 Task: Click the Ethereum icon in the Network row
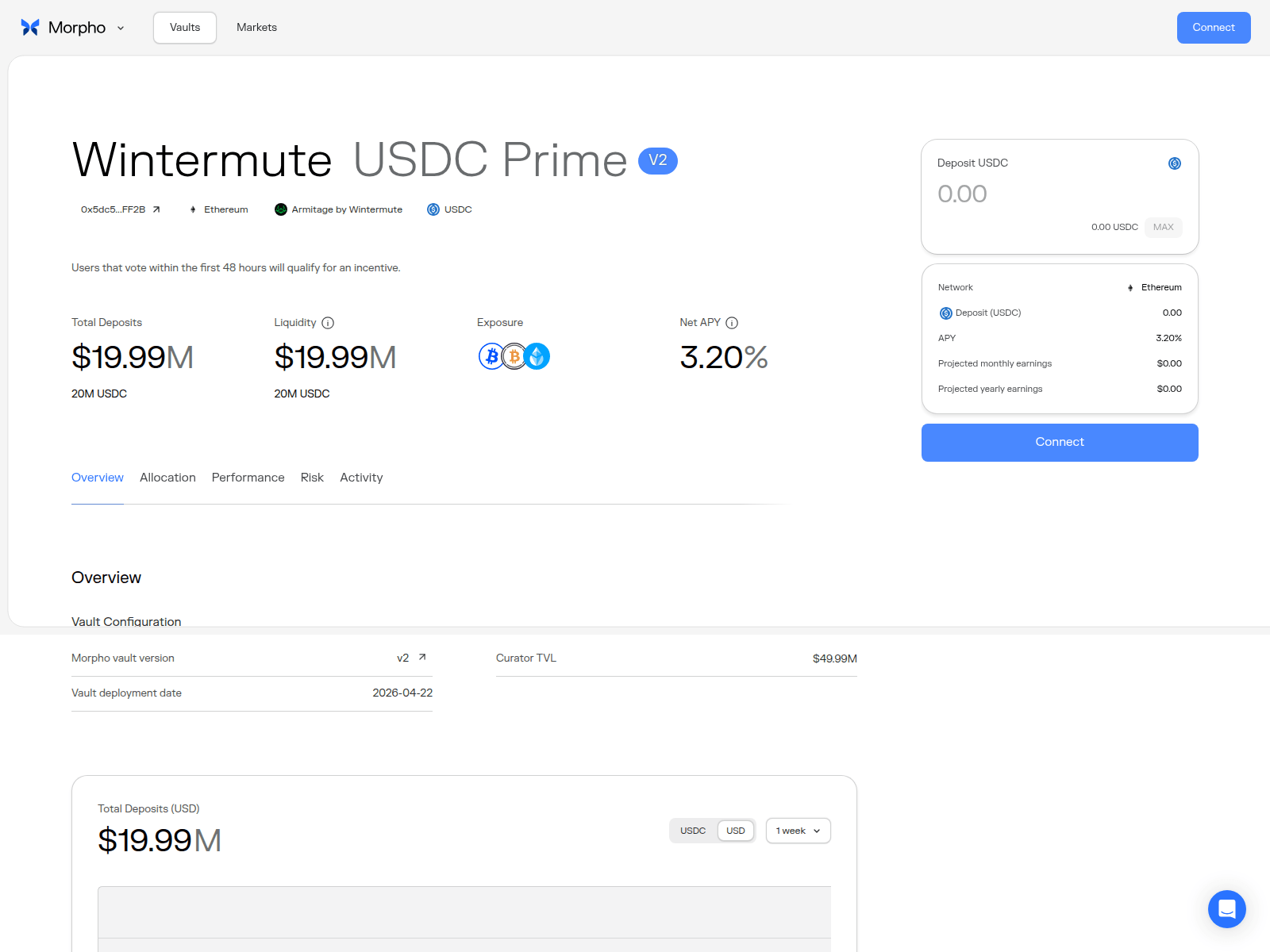tap(1130, 288)
